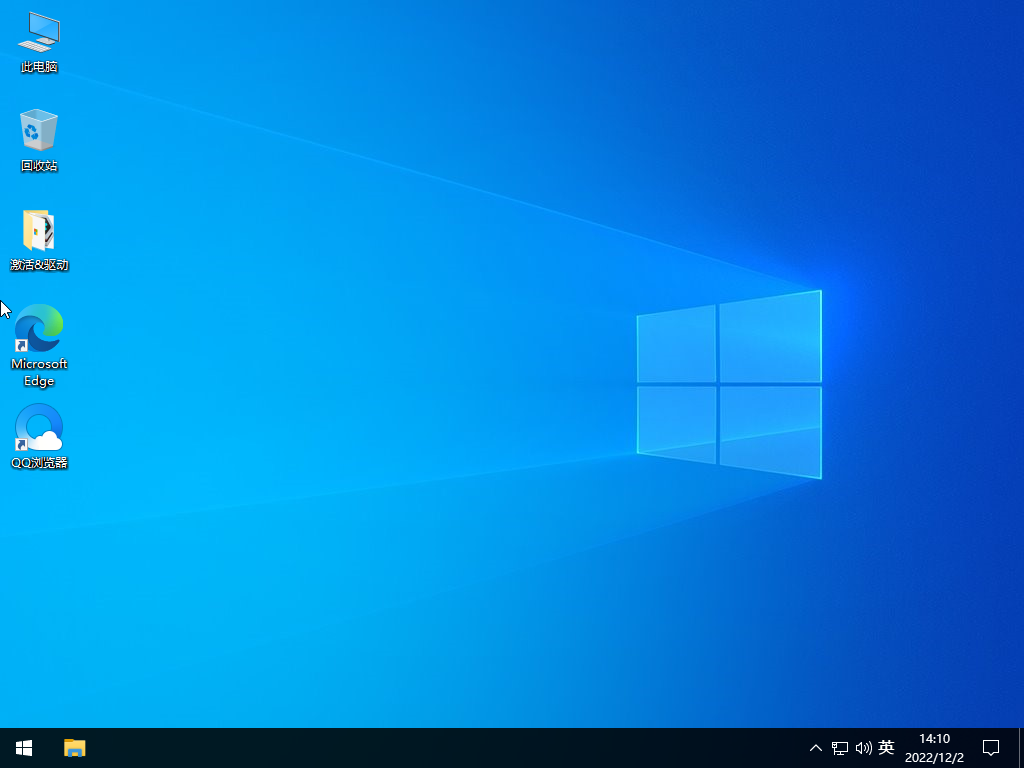This screenshot has width=1024, height=768.
Task: Open the 激活&驱动 folder on desktop
Action: coord(38,230)
